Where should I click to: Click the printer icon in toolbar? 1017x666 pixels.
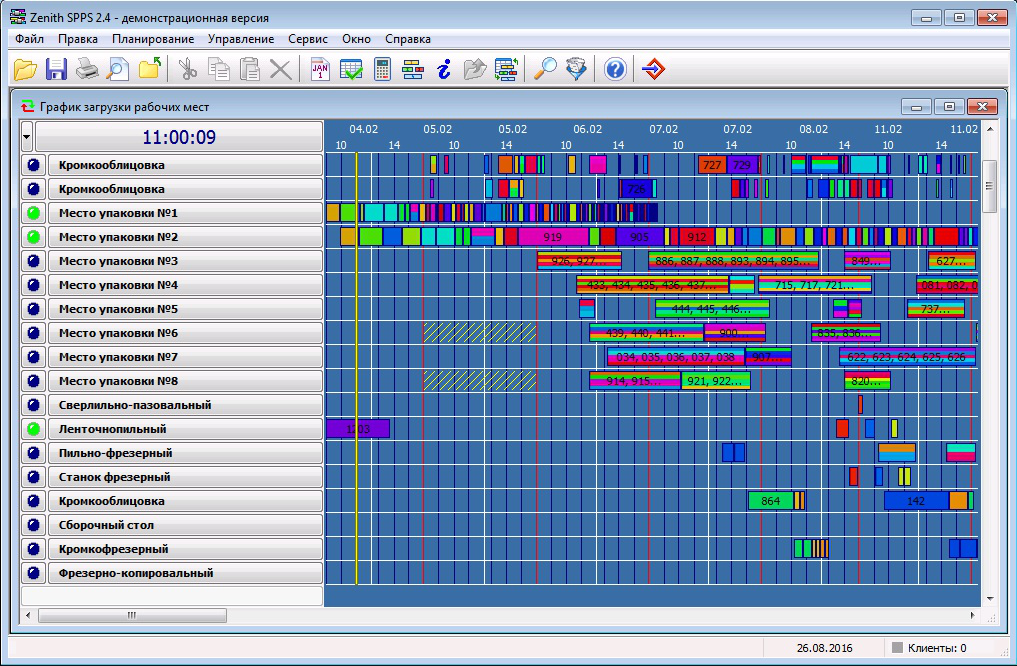click(88, 69)
